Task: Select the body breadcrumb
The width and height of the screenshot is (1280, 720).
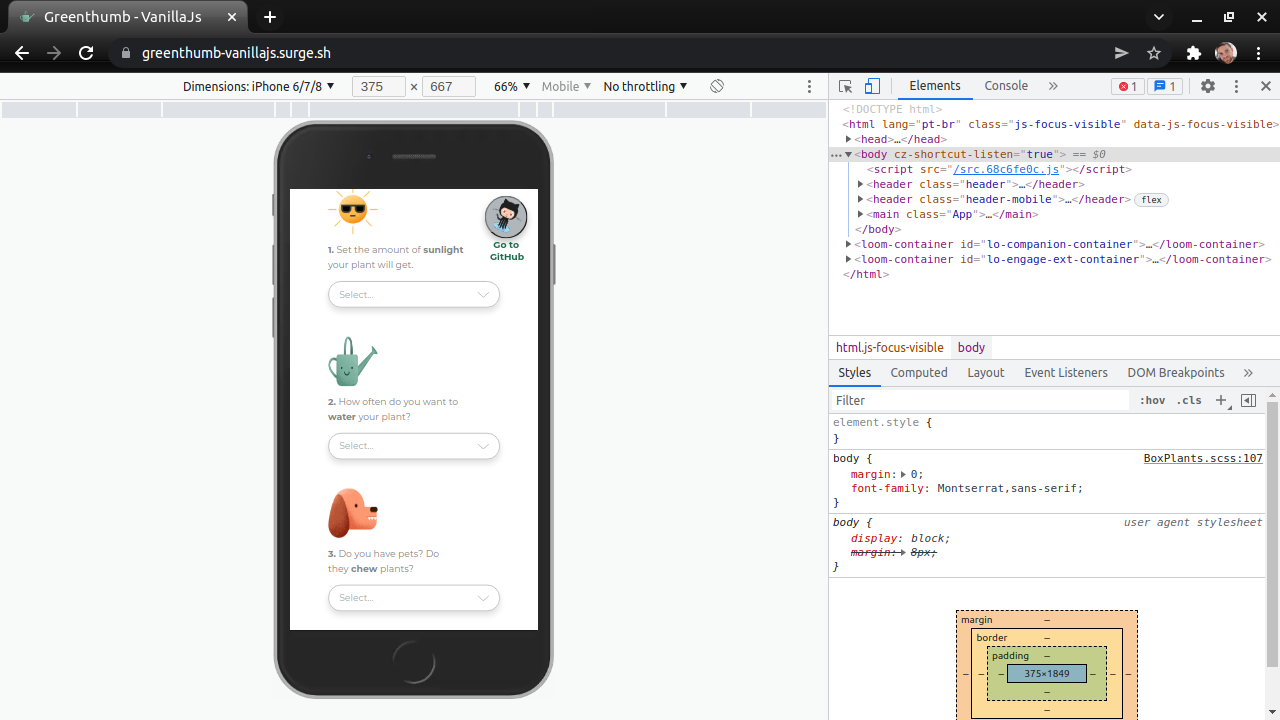Action: 971,347
